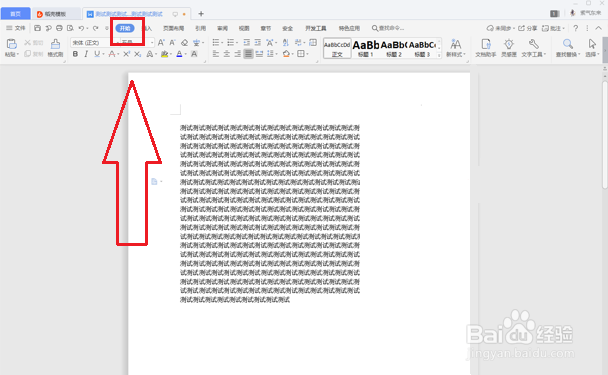Apply the 标题 2 heading style
Viewport: 608px width, 375px height.
pyautogui.click(x=394, y=48)
